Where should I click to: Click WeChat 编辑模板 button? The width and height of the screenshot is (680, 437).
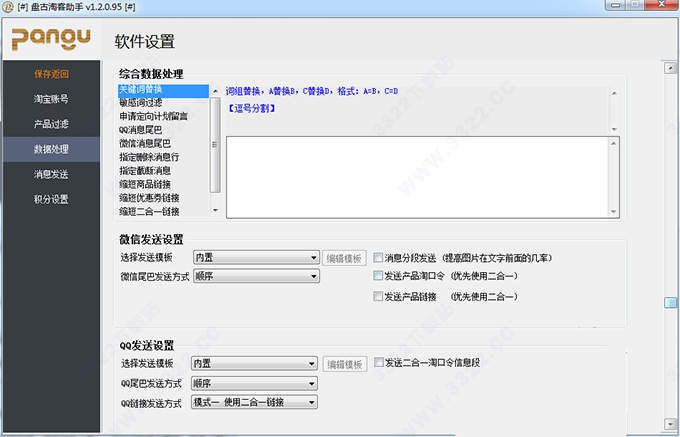pyautogui.click(x=344, y=258)
